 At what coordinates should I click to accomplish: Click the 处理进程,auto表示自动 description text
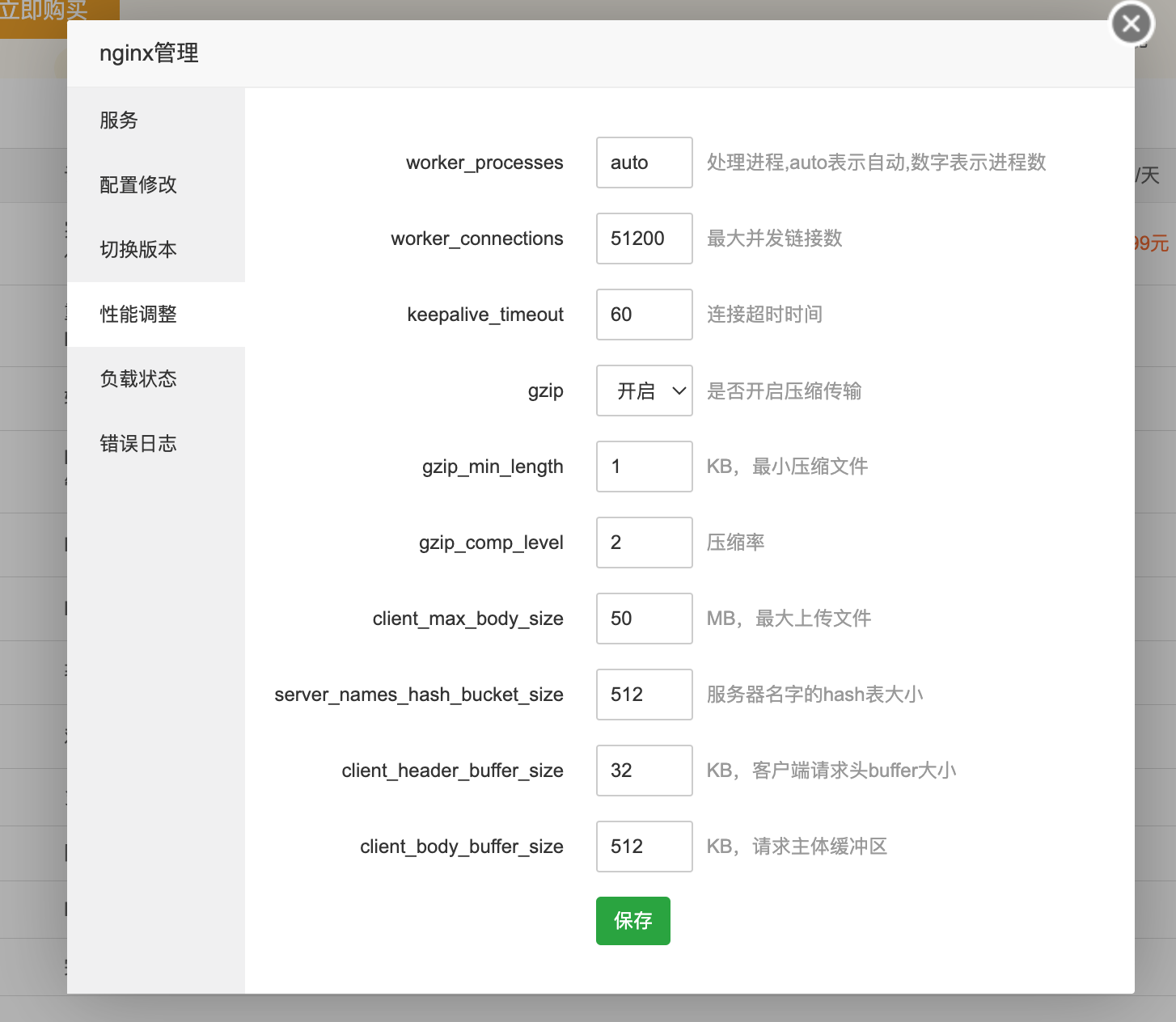coord(876,163)
